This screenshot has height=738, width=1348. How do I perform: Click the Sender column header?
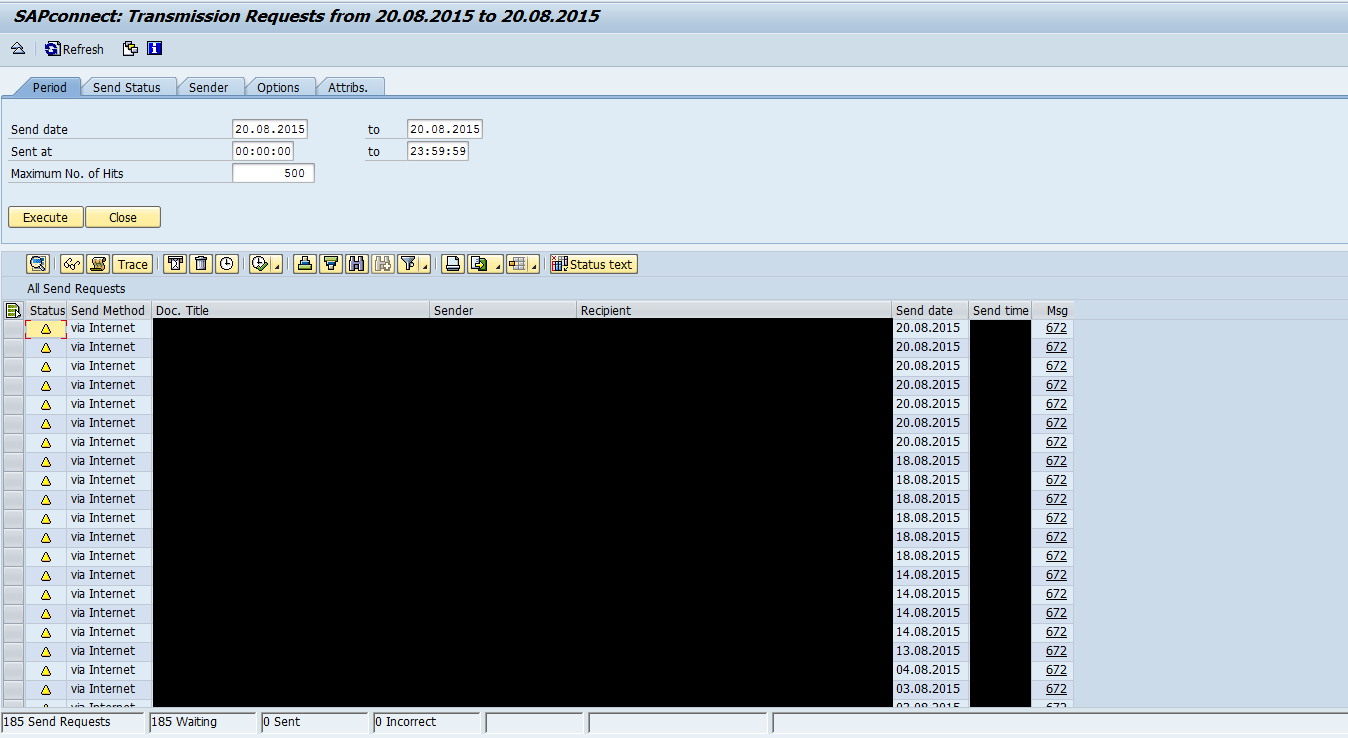pos(503,310)
